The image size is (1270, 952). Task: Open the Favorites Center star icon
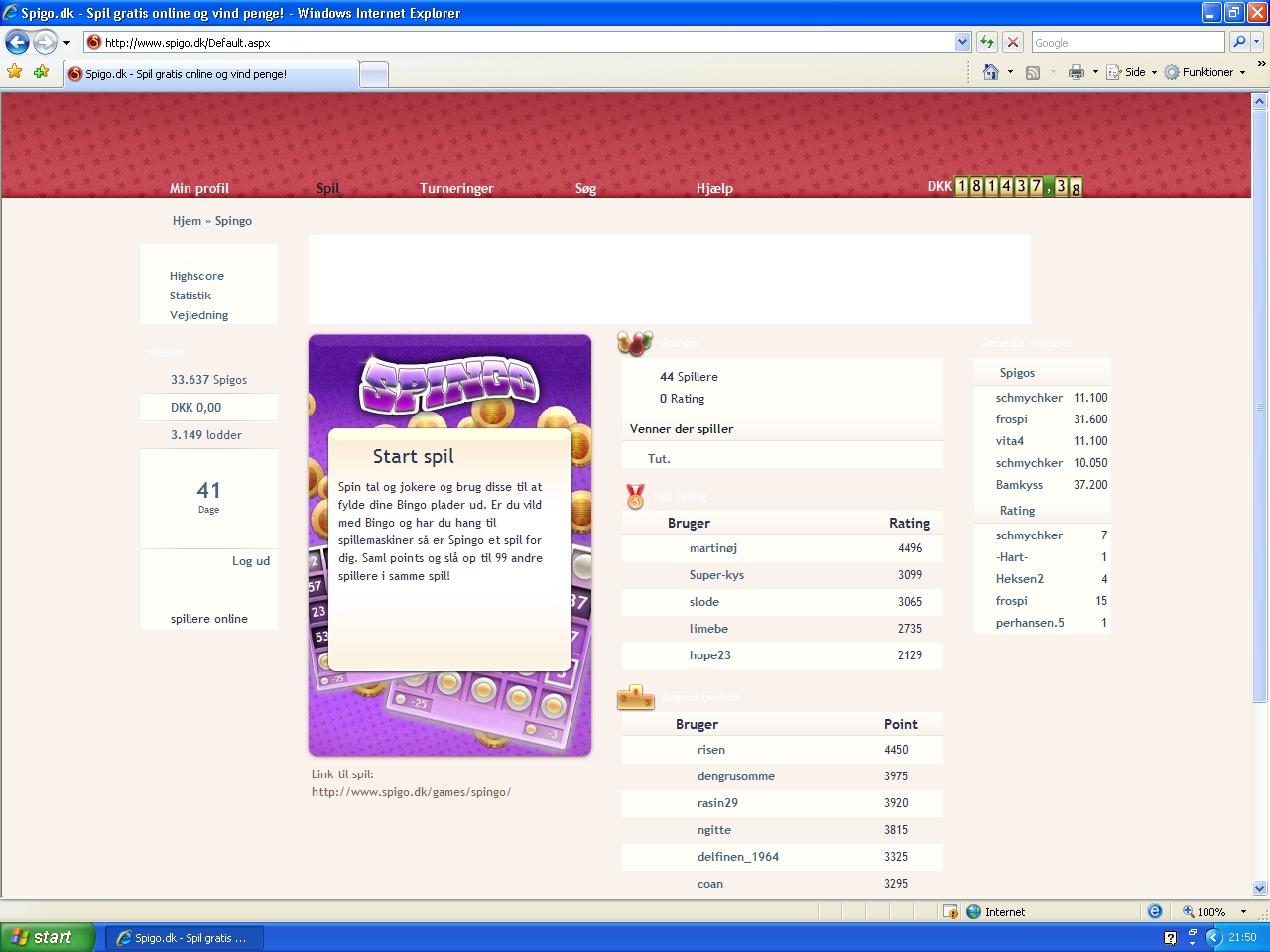(x=14, y=72)
